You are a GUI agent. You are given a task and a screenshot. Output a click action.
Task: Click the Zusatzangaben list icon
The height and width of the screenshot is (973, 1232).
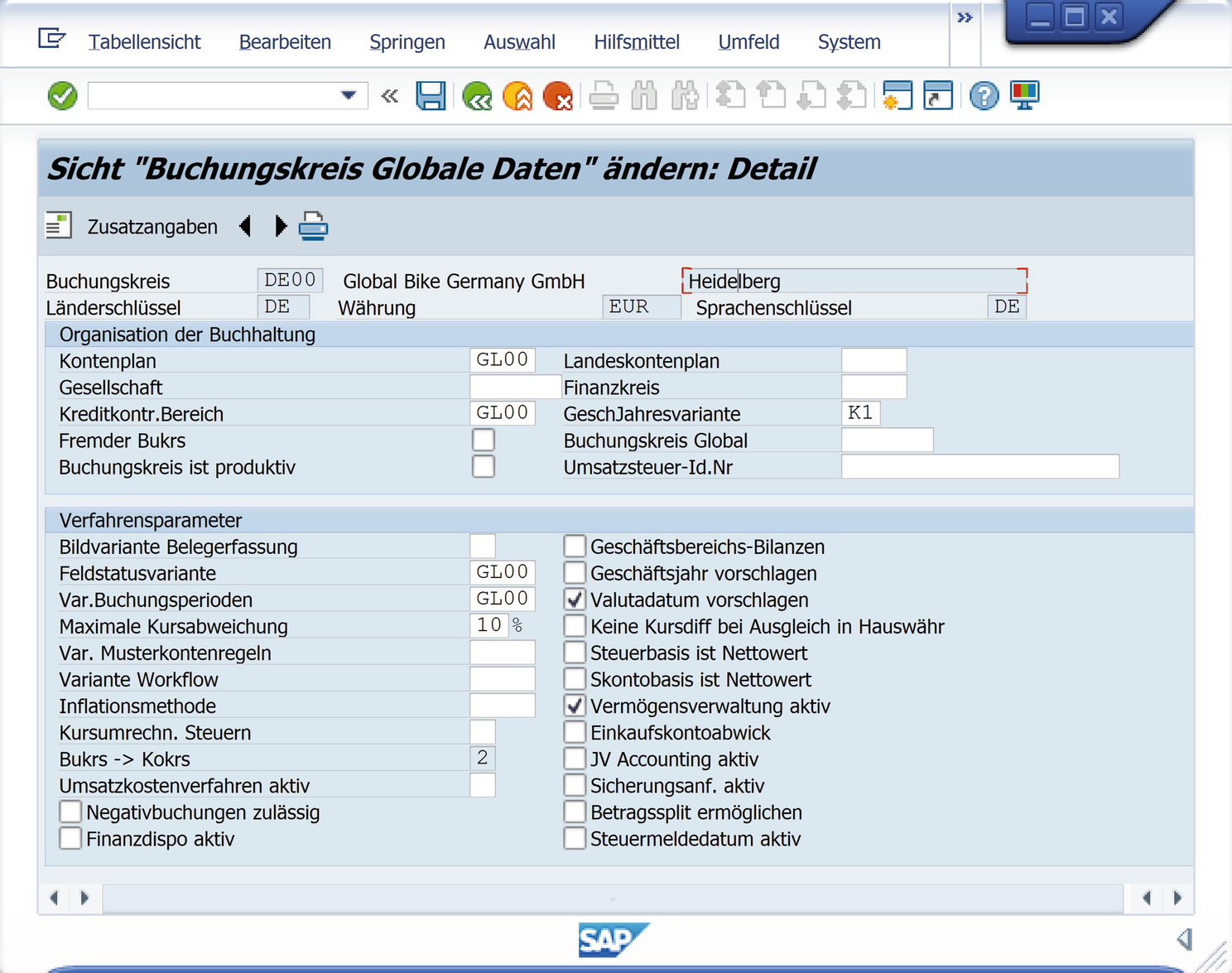pos(59,226)
